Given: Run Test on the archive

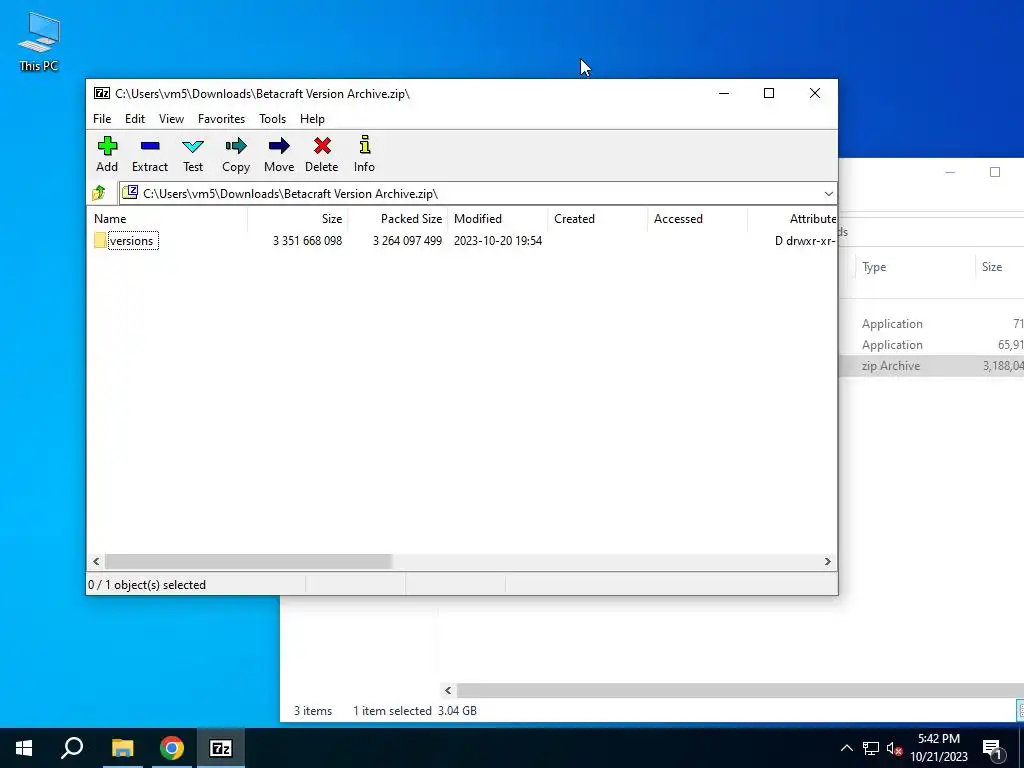Looking at the screenshot, I should click(193, 154).
